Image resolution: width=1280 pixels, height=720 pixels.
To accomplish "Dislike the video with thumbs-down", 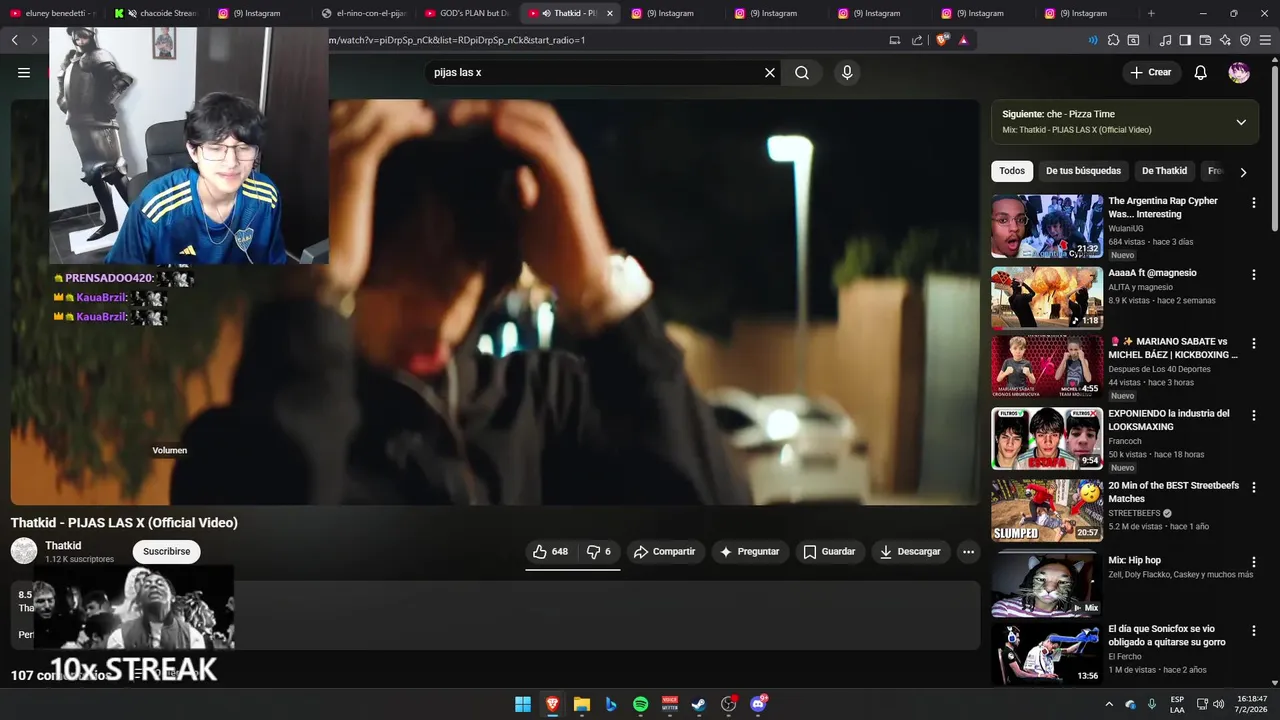I will pos(599,552).
